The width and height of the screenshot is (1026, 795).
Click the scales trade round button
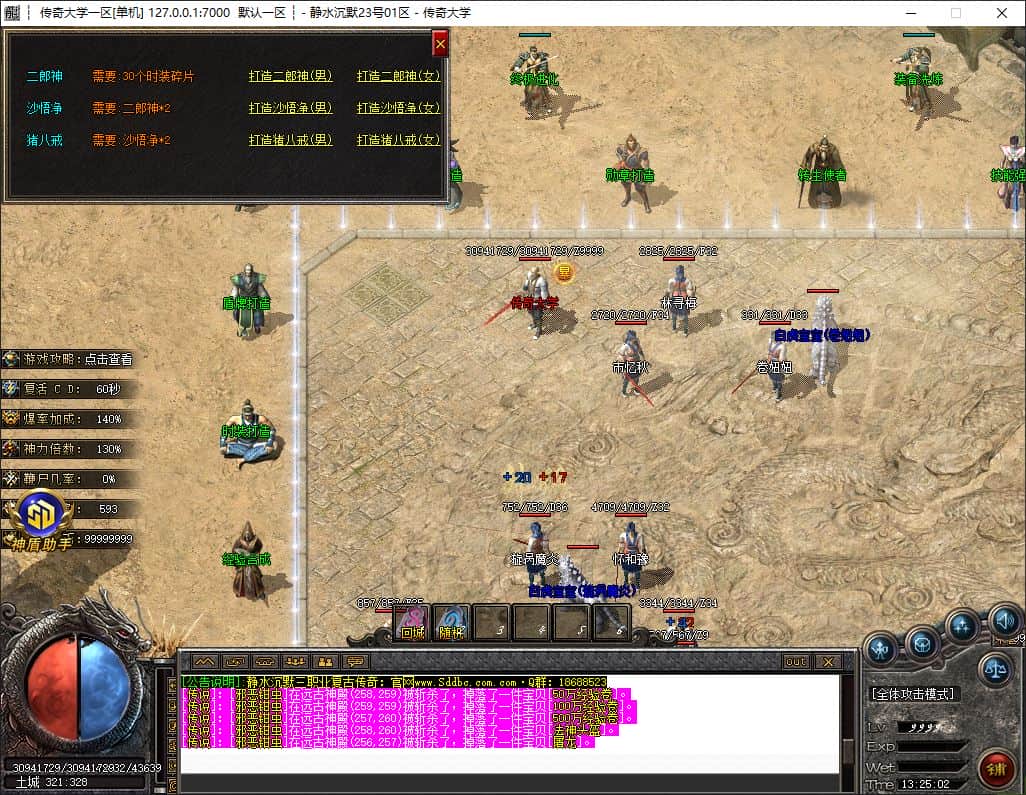pyautogui.click(x=995, y=670)
